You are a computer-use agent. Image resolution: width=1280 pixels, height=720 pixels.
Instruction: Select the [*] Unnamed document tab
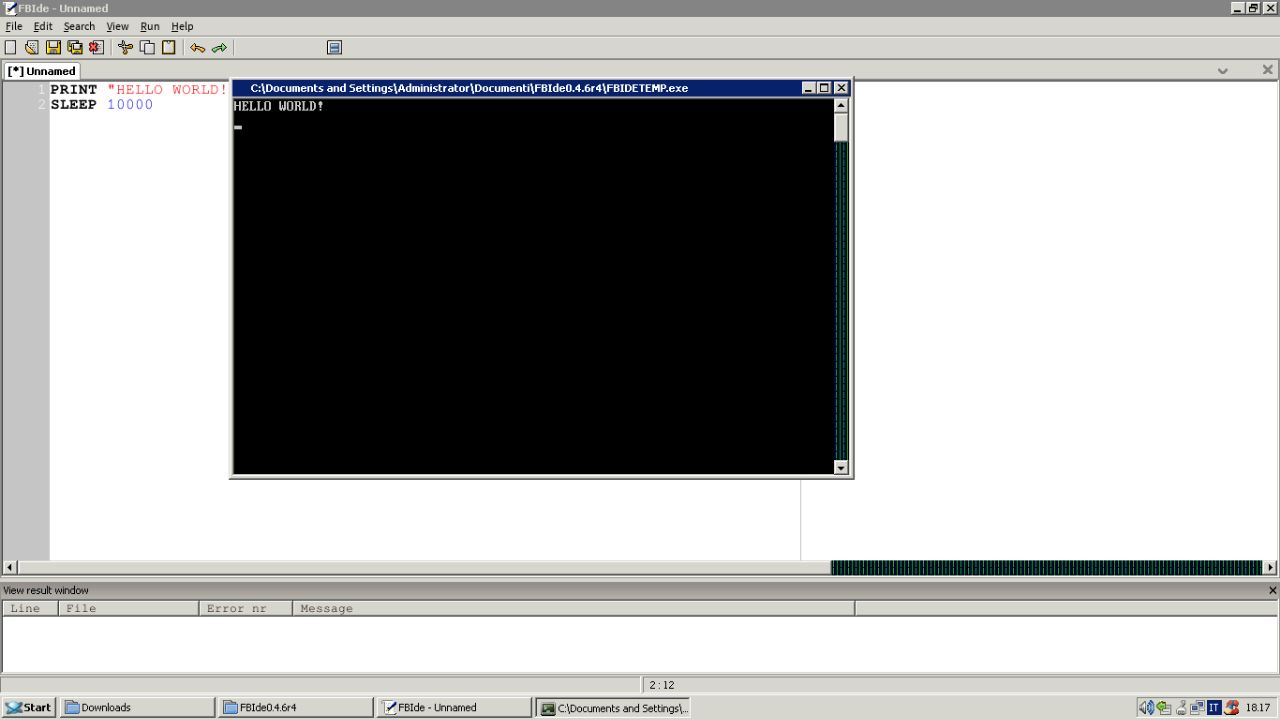(42, 71)
